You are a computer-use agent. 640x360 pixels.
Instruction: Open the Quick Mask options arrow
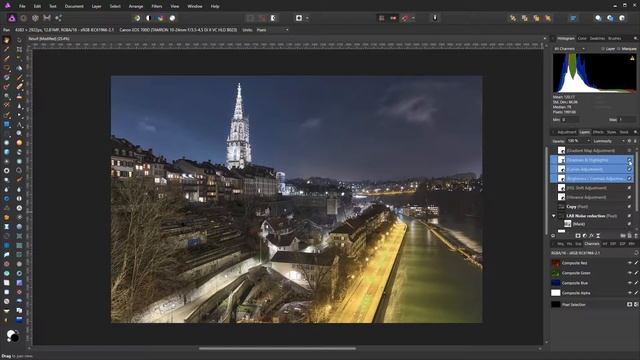coord(307,18)
